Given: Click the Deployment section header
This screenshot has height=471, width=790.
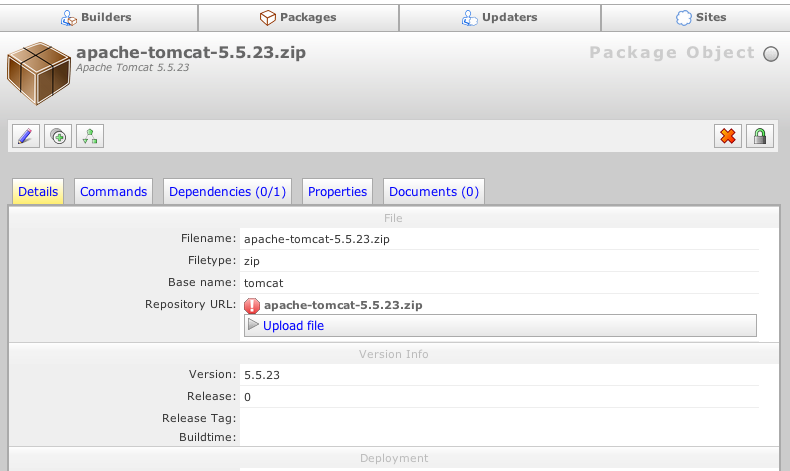Looking at the screenshot, I should tap(394, 458).
